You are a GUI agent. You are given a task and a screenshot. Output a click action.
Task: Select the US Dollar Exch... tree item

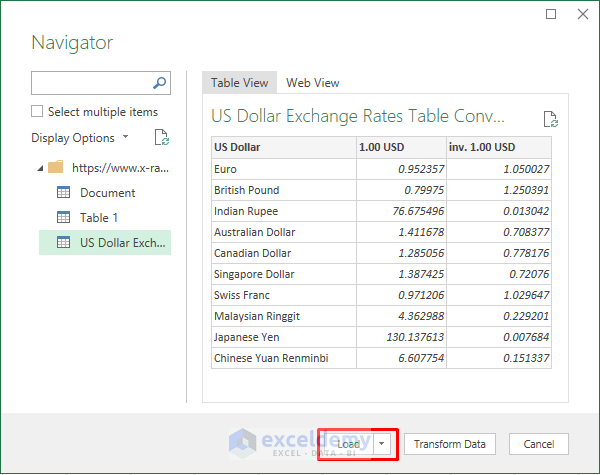point(105,242)
